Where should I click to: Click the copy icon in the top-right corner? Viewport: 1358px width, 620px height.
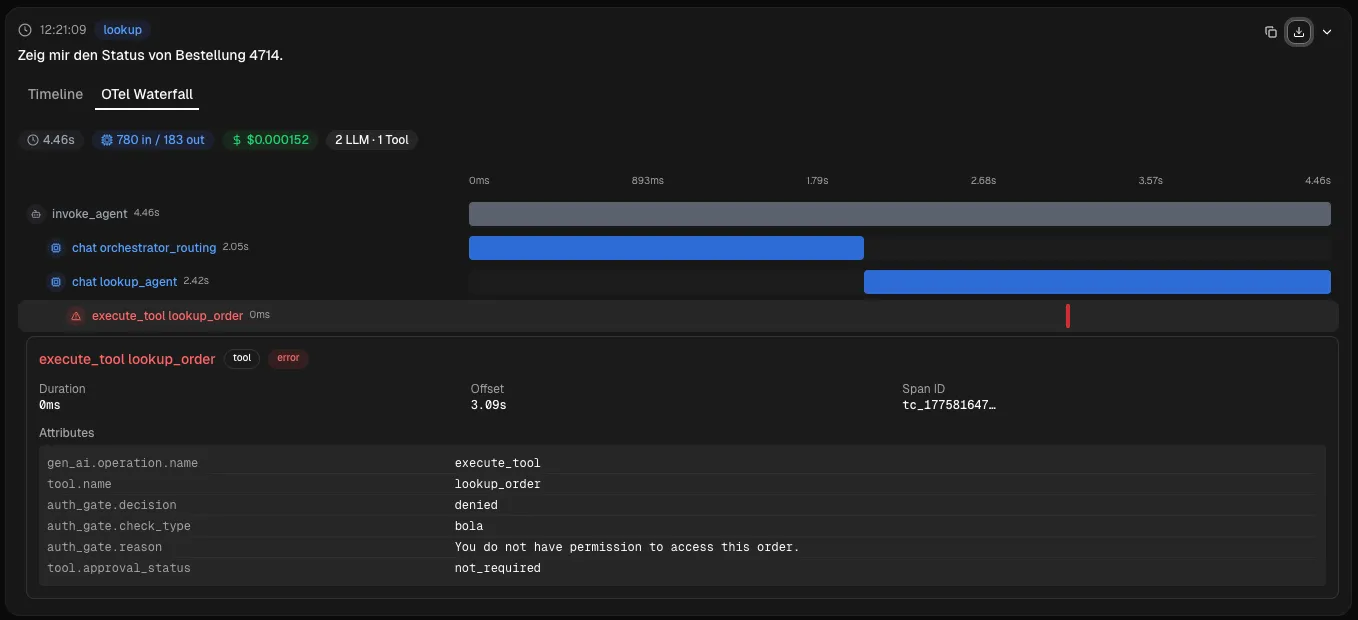[1271, 32]
